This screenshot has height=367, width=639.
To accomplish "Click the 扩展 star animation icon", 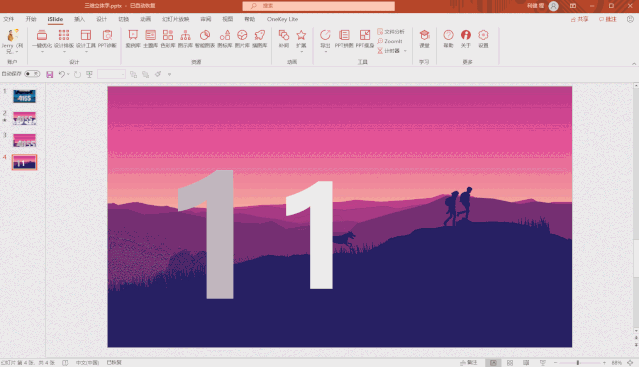I will point(301,35).
